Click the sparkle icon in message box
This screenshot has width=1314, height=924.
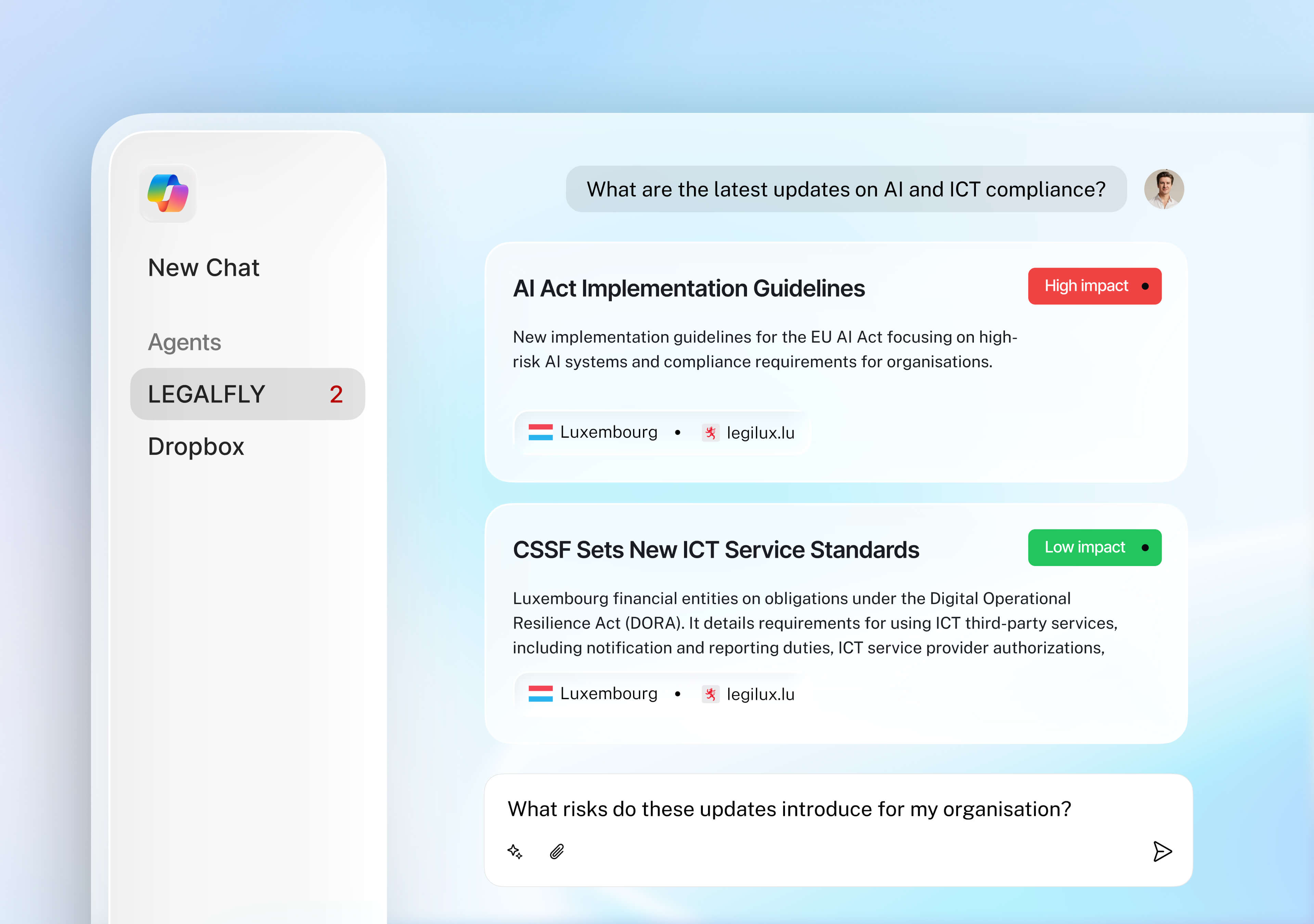coord(515,851)
